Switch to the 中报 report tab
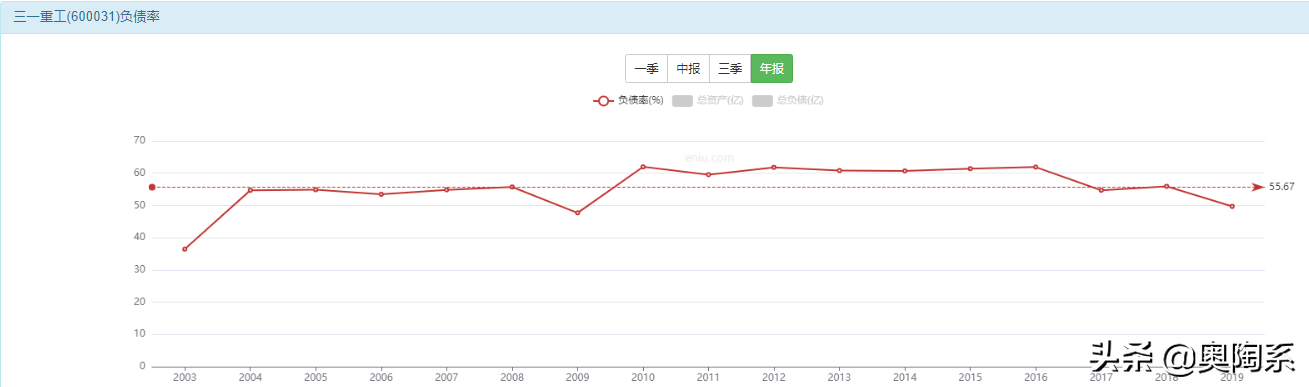This screenshot has height=387, width=1309. click(688, 69)
